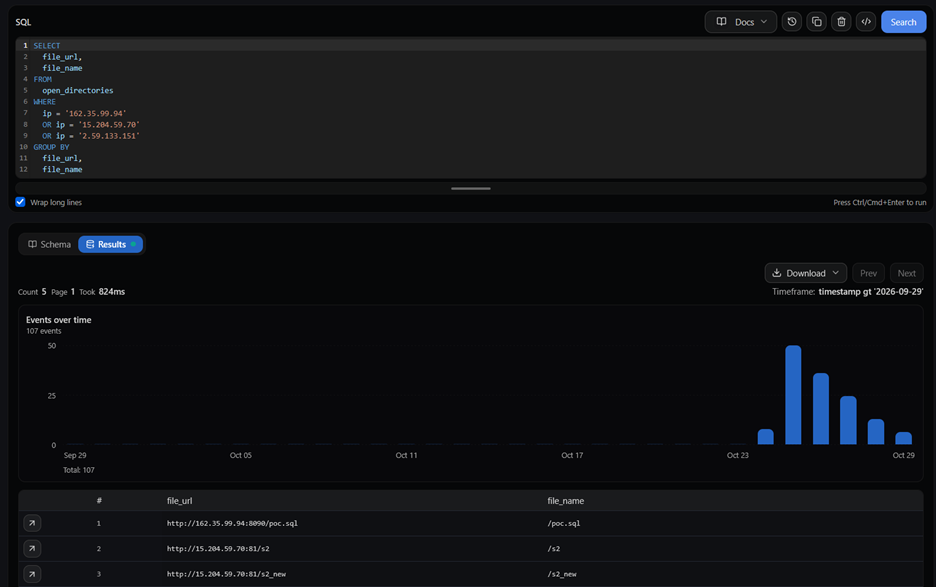Click the Took 824ms query time text
936x587 pixels.
point(102,292)
